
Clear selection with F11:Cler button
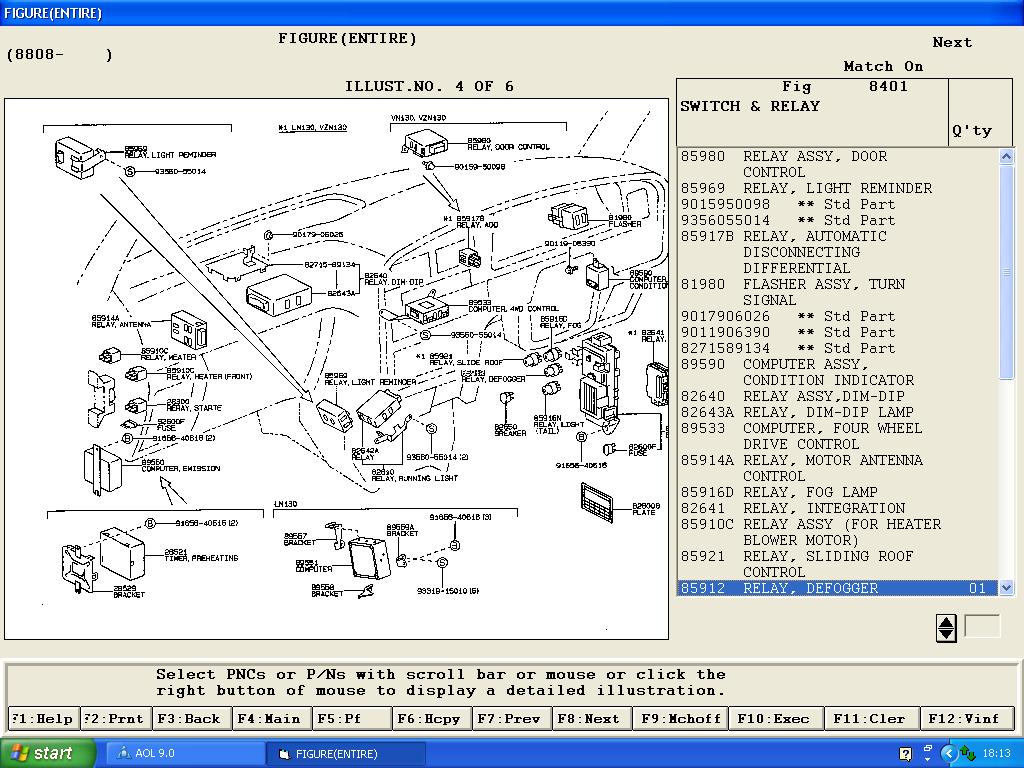pyautogui.click(x=869, y=718)
